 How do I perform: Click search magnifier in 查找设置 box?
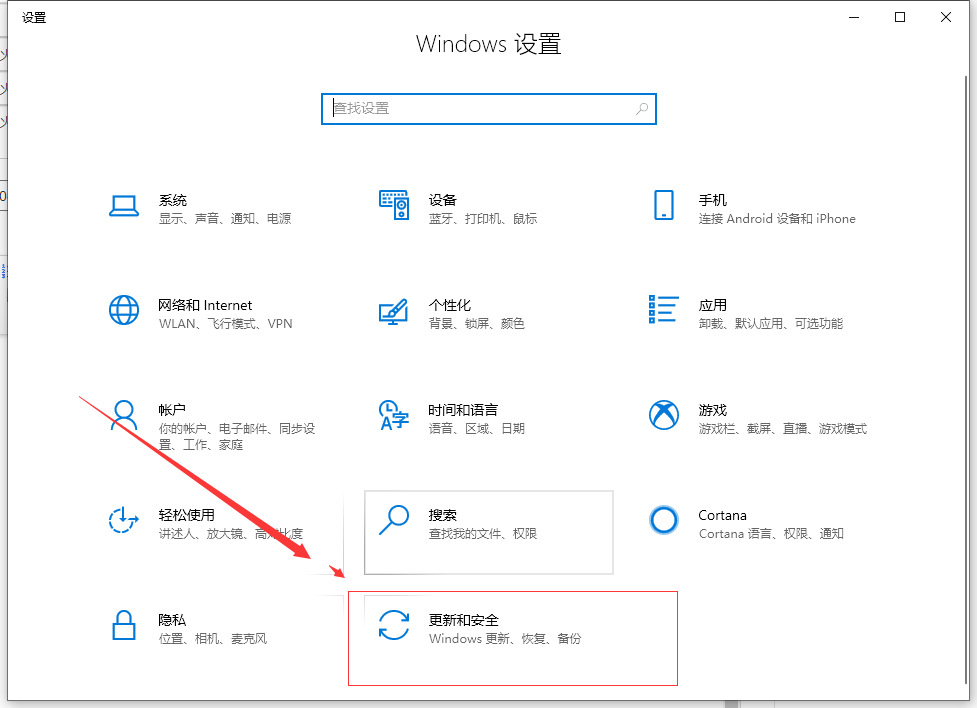coord(642,109)
